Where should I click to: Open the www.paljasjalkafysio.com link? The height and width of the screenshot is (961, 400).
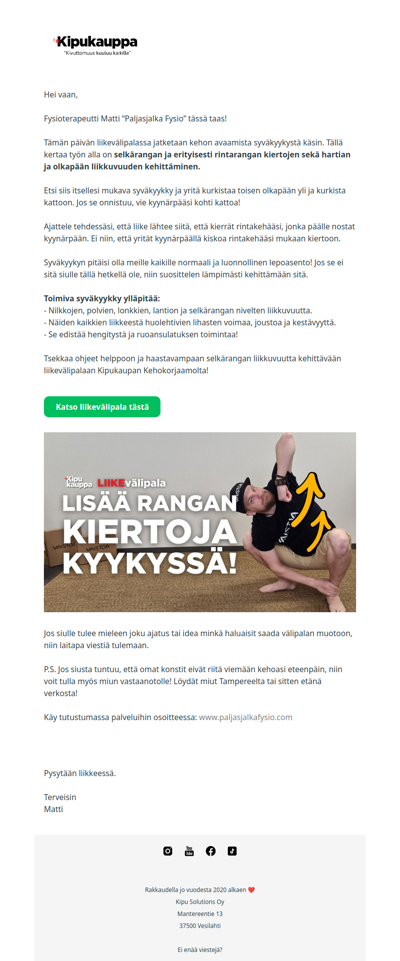click(246, 716)
